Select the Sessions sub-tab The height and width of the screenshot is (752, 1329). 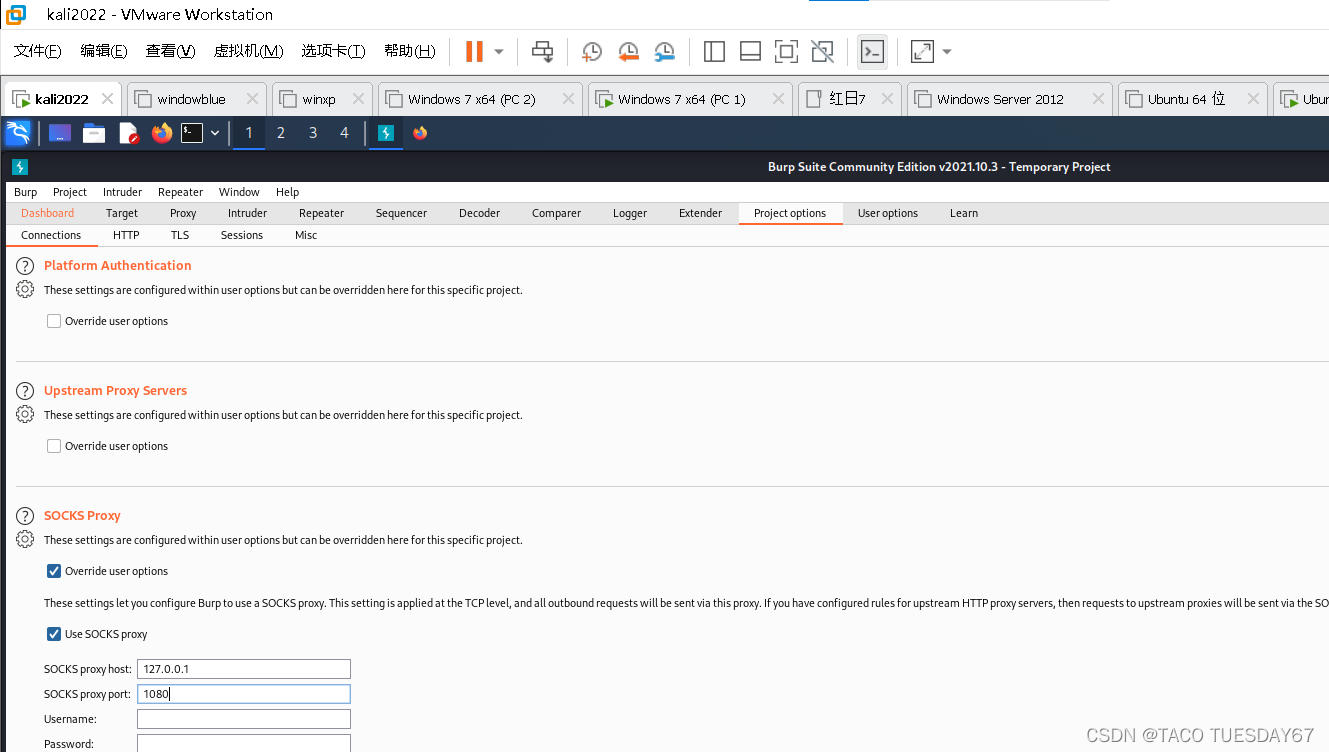coord(242,235)
